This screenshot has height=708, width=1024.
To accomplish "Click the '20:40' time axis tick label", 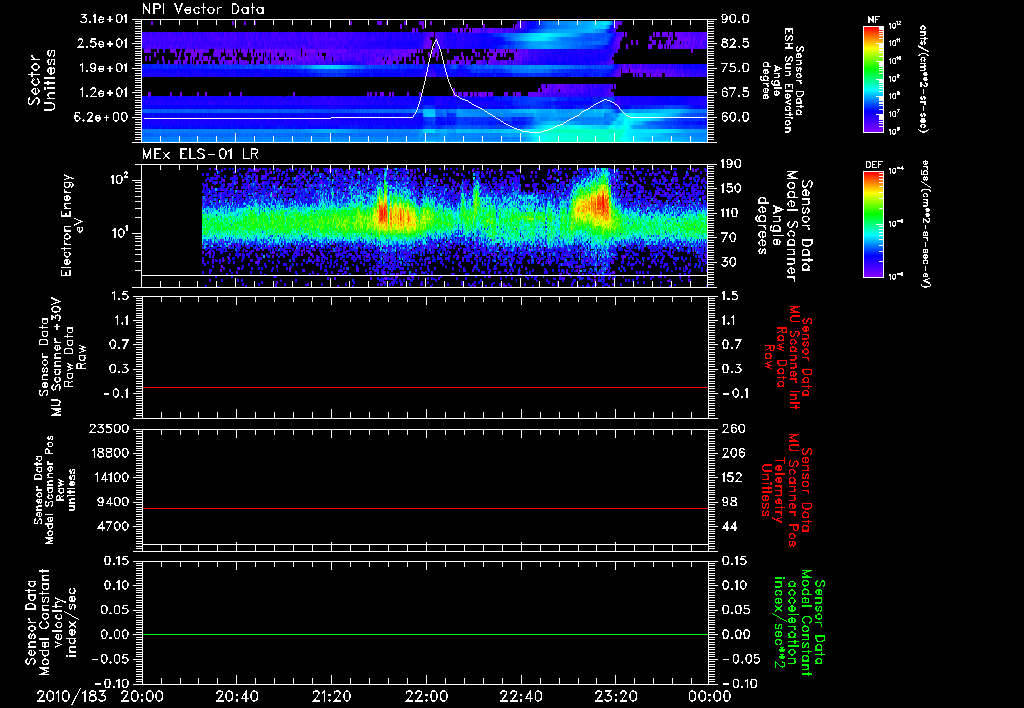I will click(236, 696).
